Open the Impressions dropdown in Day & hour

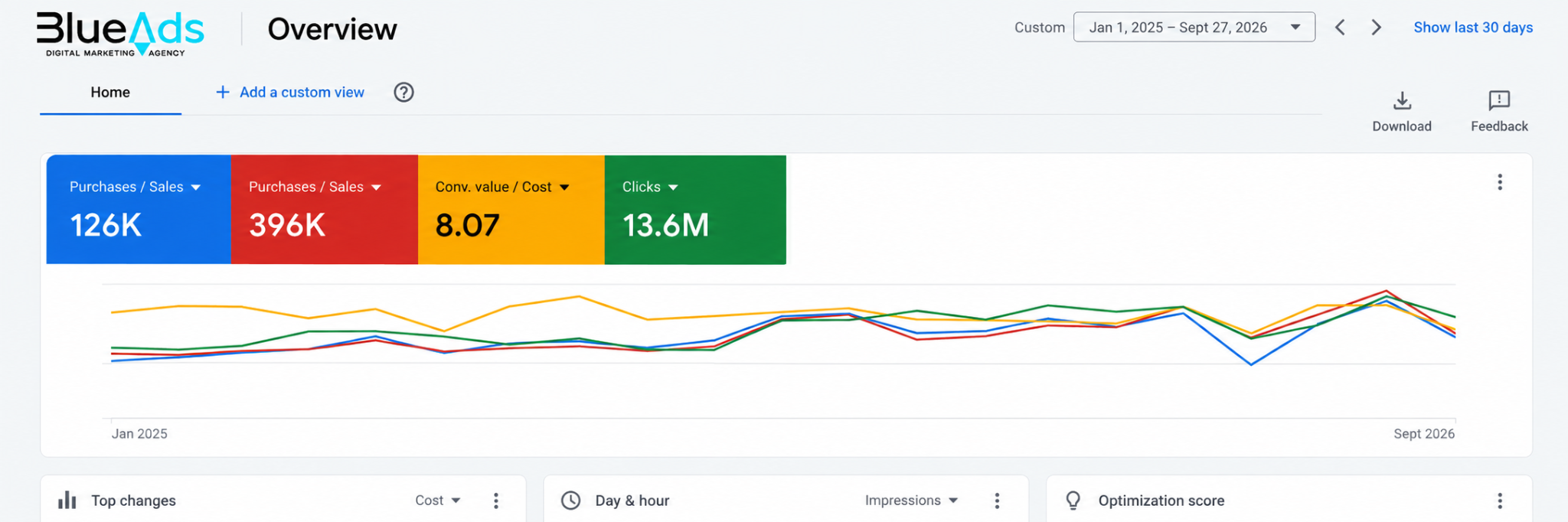pyautogui.click(x=911, y=501)
